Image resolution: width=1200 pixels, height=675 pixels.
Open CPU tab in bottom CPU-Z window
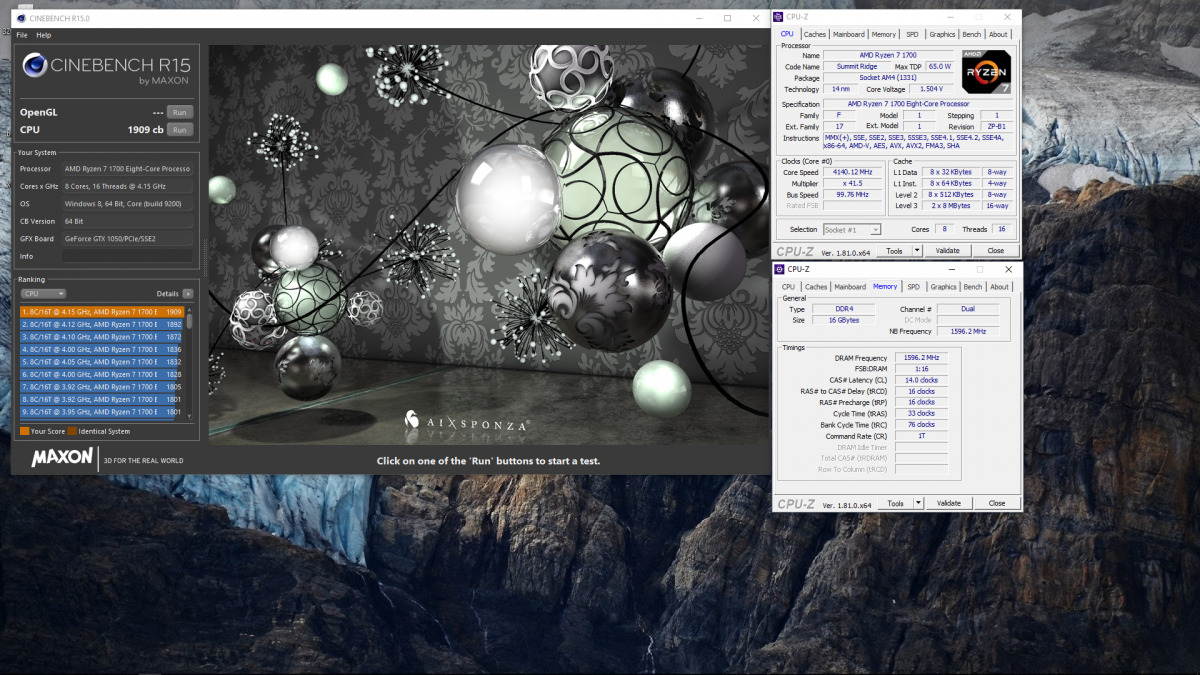(788, 287)
